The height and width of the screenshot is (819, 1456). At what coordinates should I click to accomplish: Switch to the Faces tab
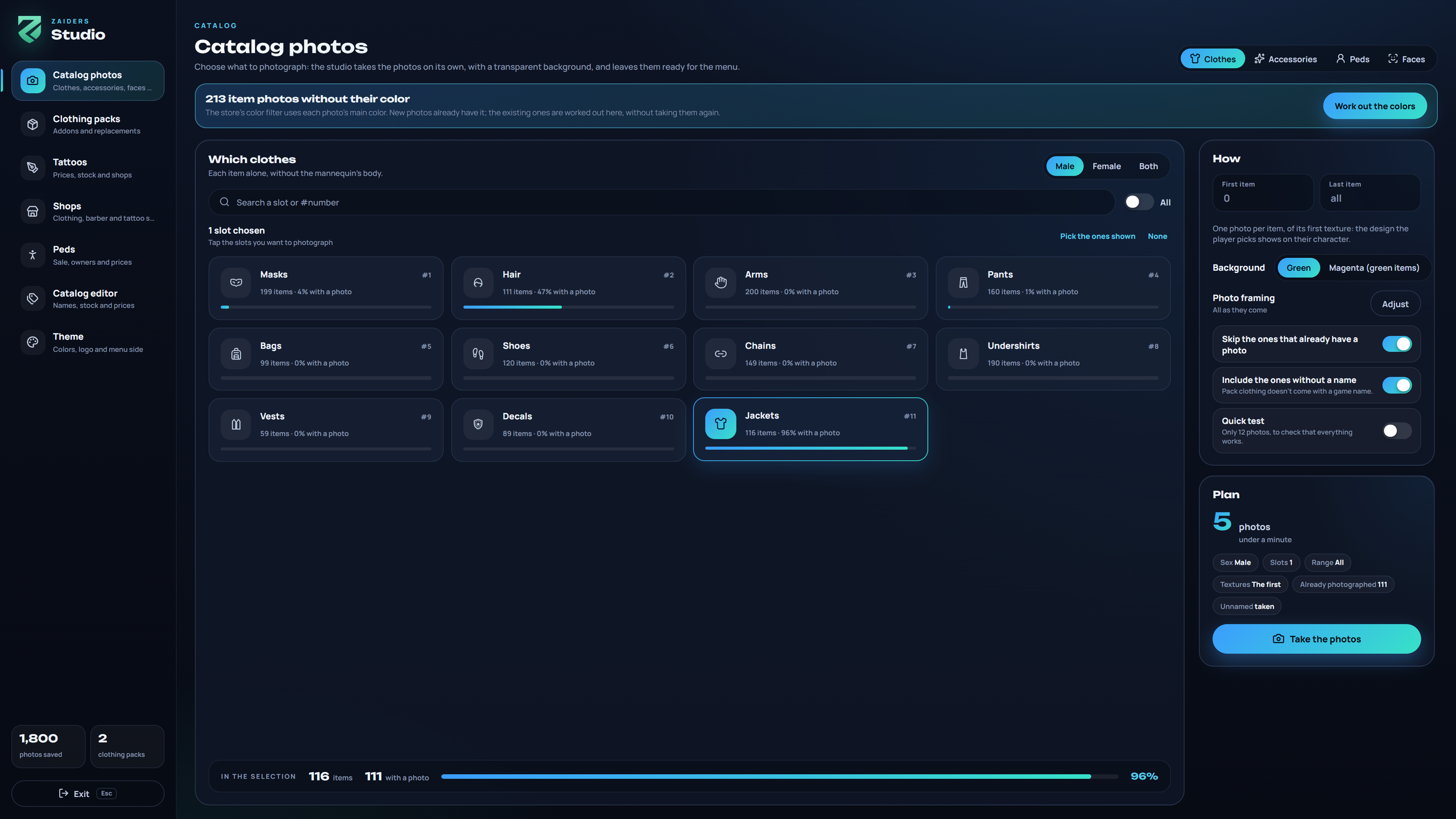1407,59
